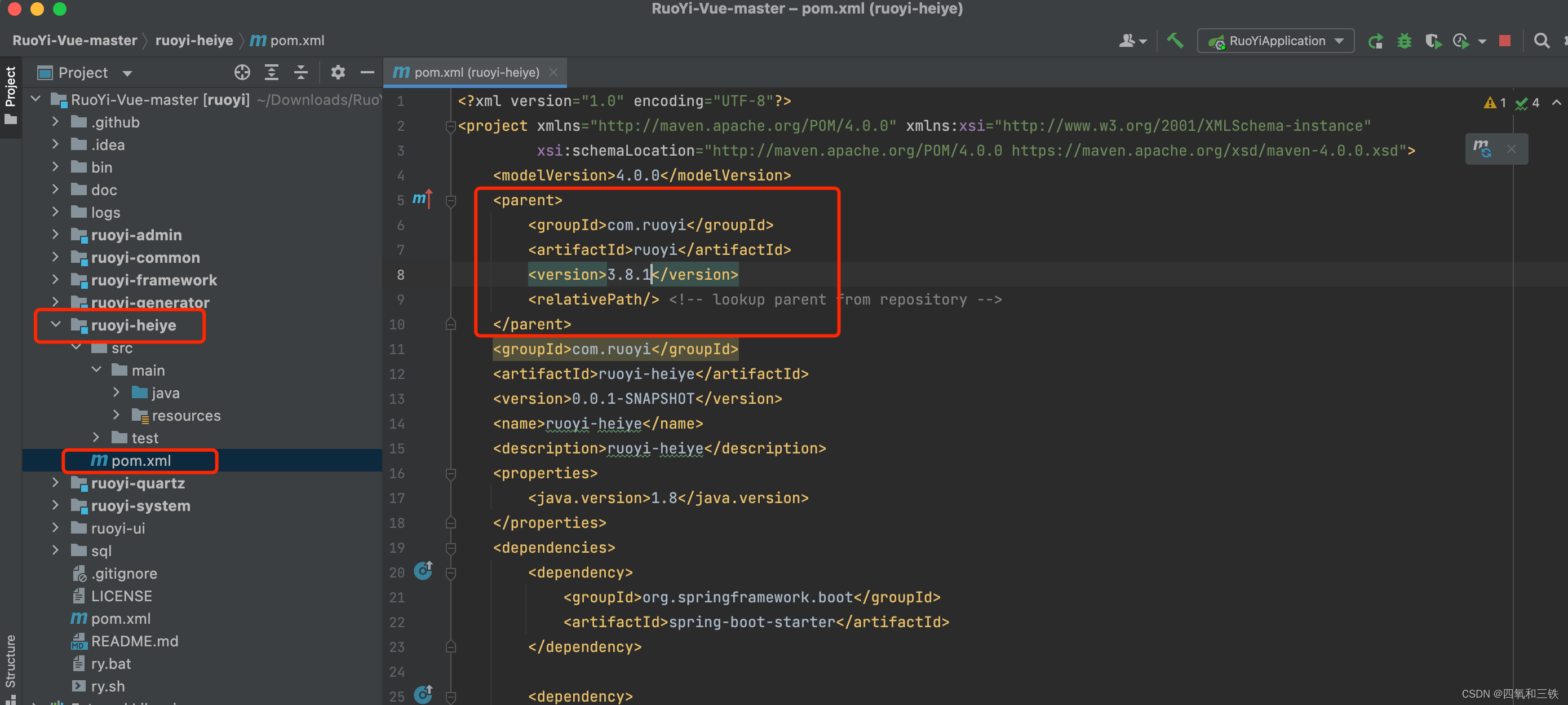Click pom.xml breadcrumb in navigation bar

(x=287, y=40)
